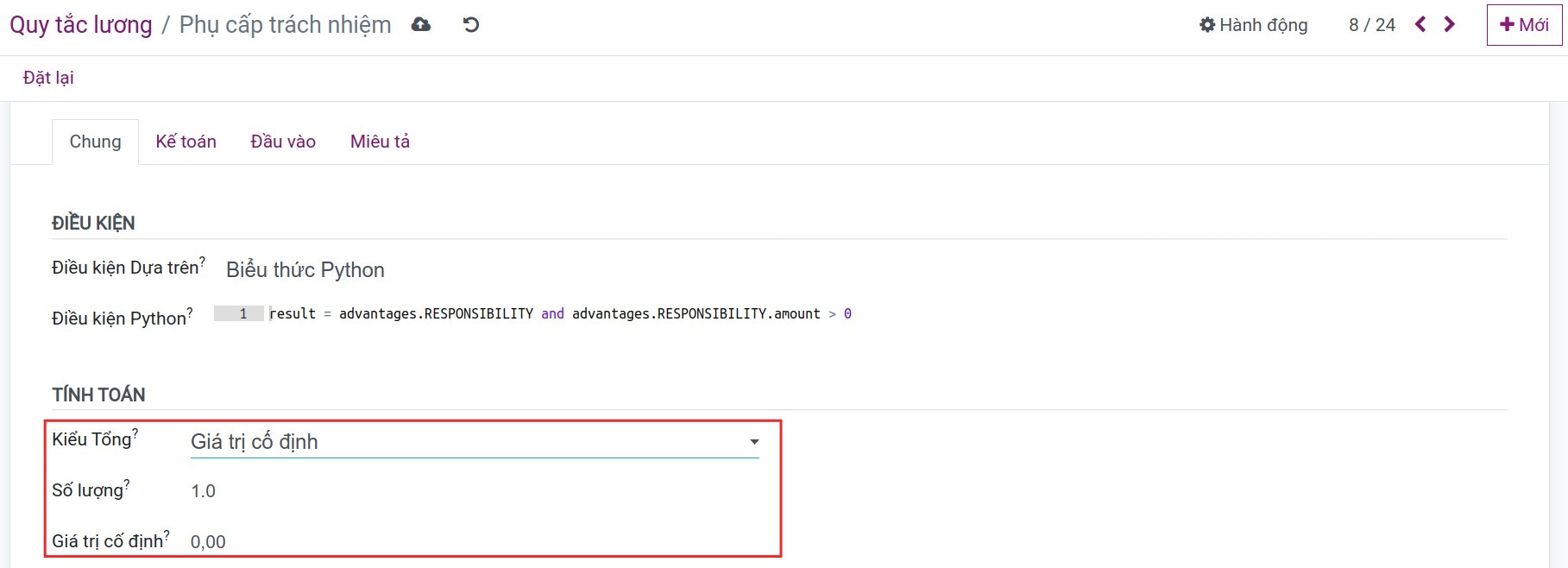Viewport: 1568px width, 568px height.
Task: Click help mark beside Điều kiện Python
Action: coord(190,312)
